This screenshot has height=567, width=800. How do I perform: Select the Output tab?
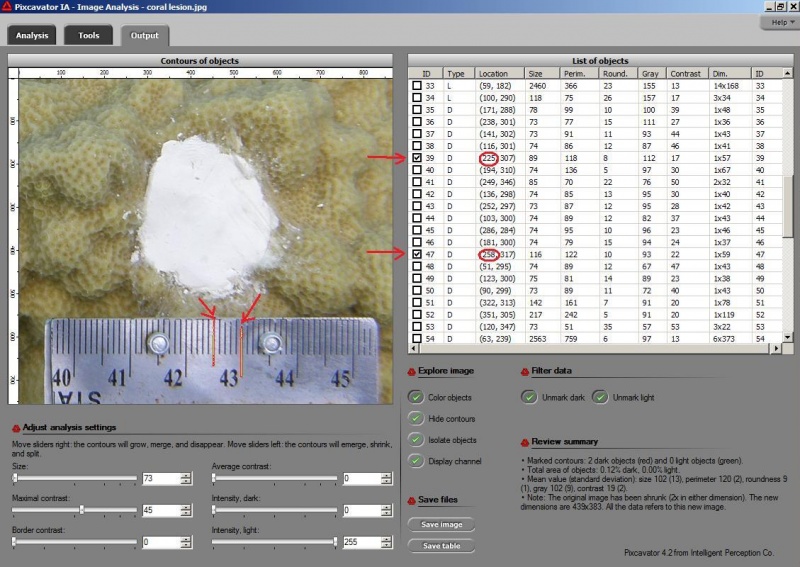tap(144, 35)
